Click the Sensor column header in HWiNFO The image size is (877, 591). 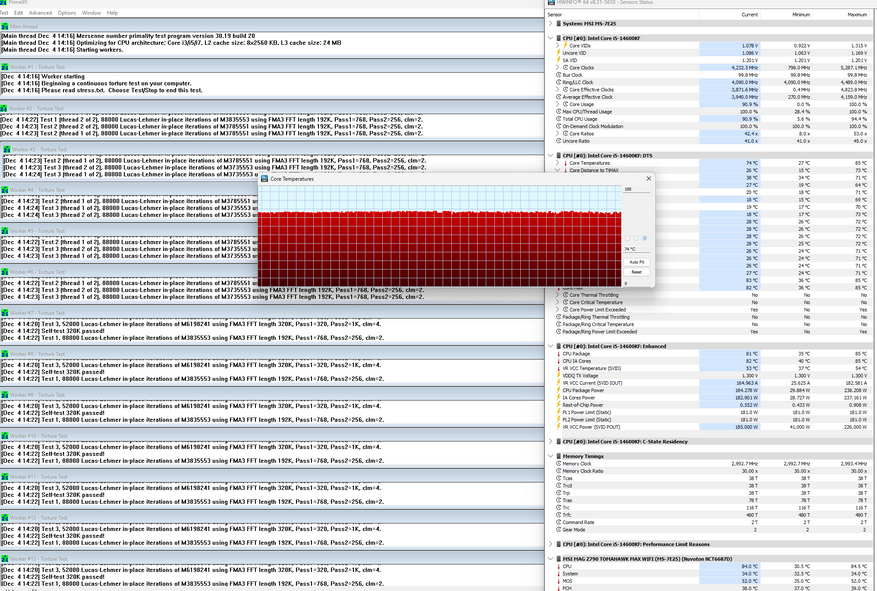pos(555,15)
